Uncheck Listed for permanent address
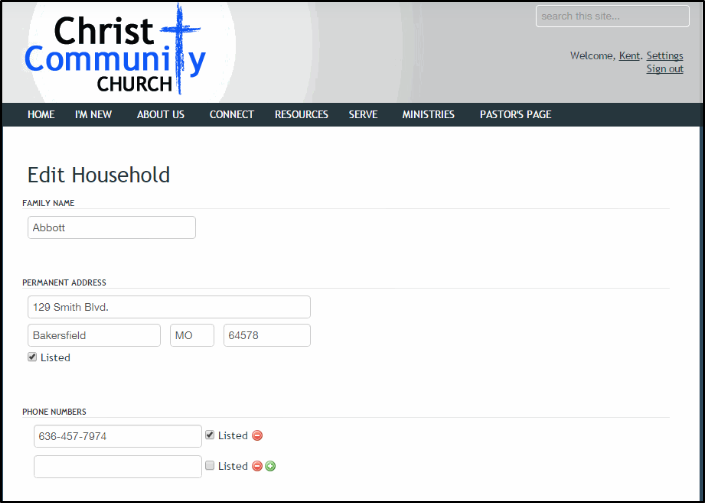705x503 pixels. point(33,357)
